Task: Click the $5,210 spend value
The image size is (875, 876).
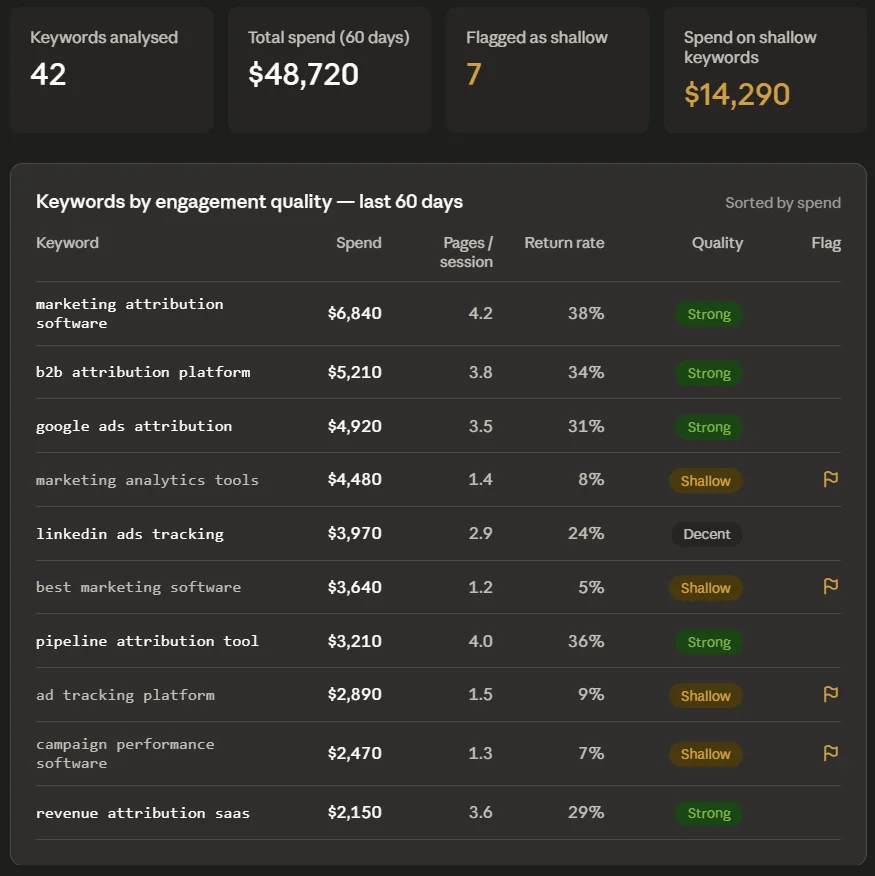Action: [354, 372]
